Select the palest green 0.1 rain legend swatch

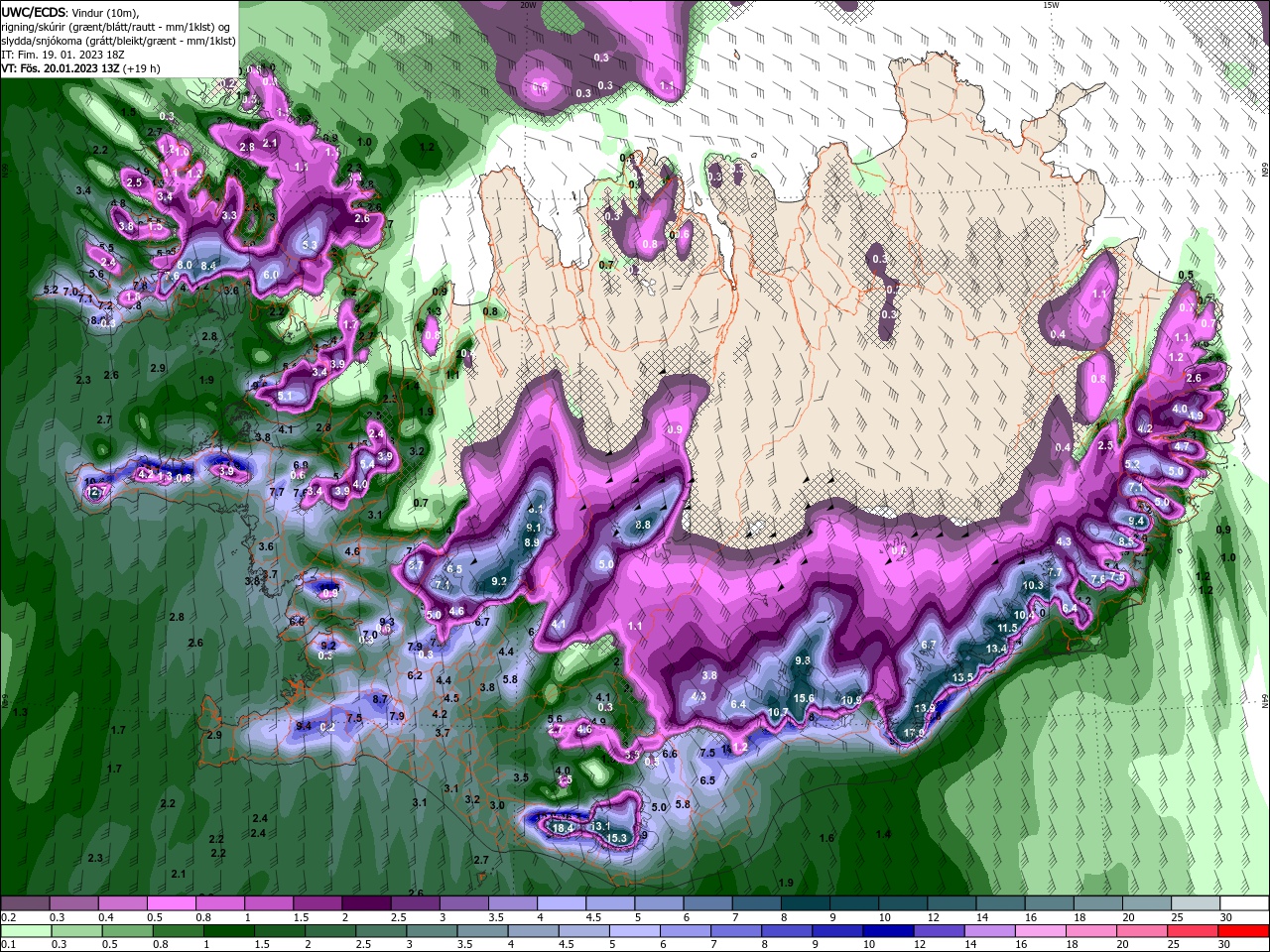(26, 931)
